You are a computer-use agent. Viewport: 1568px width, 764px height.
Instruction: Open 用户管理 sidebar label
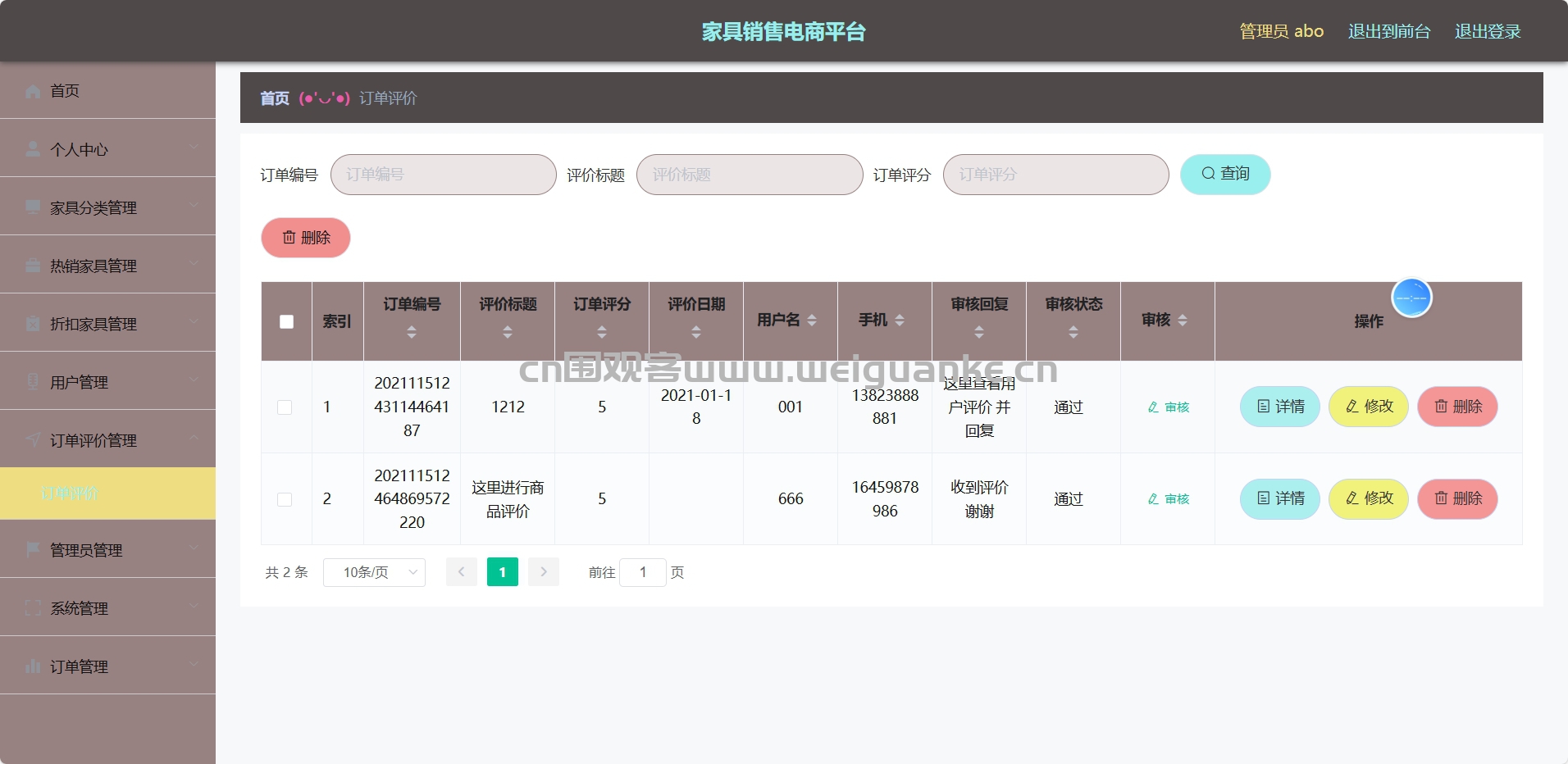coord(79,383)
